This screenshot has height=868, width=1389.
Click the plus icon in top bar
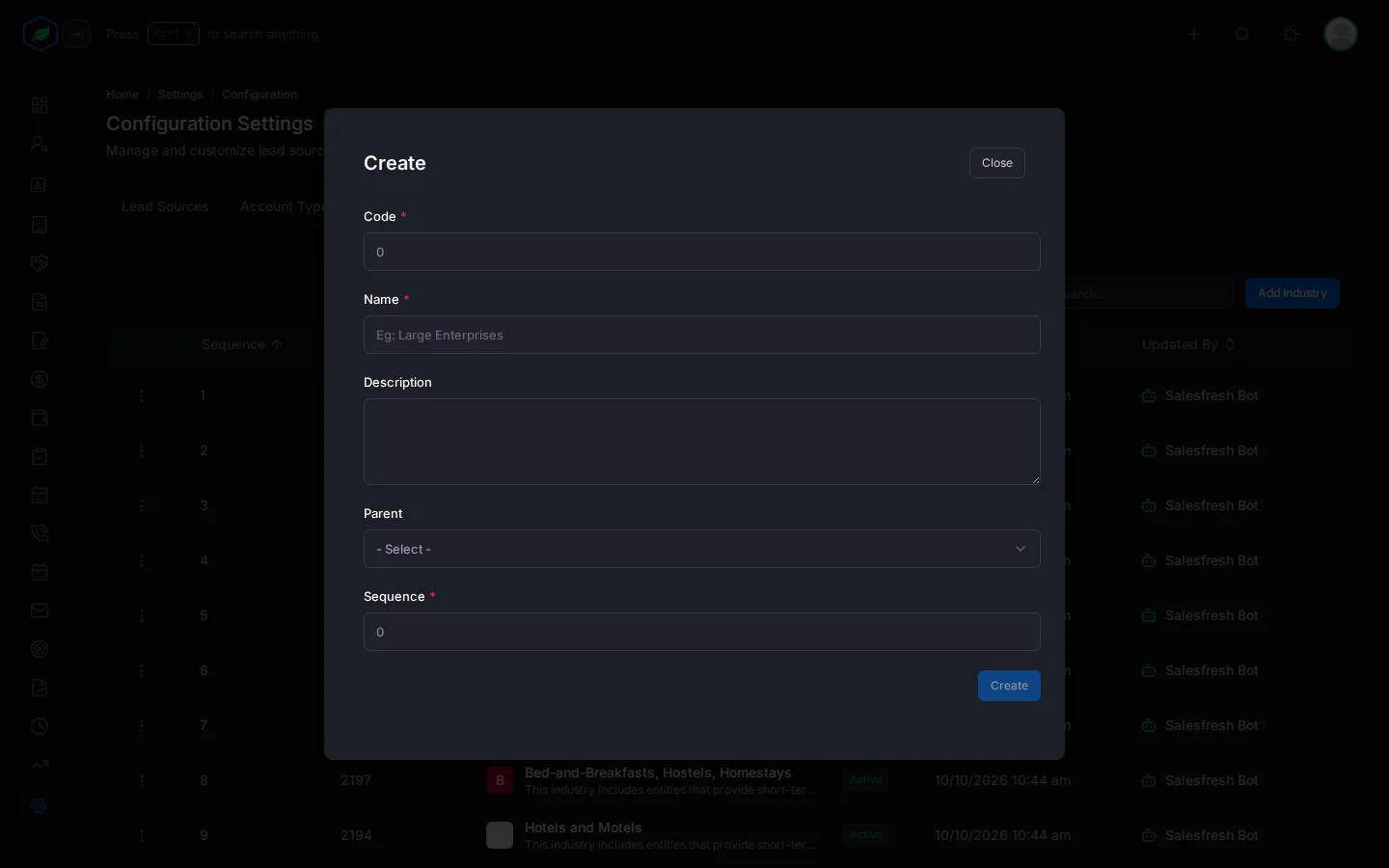click(1194, 35)
